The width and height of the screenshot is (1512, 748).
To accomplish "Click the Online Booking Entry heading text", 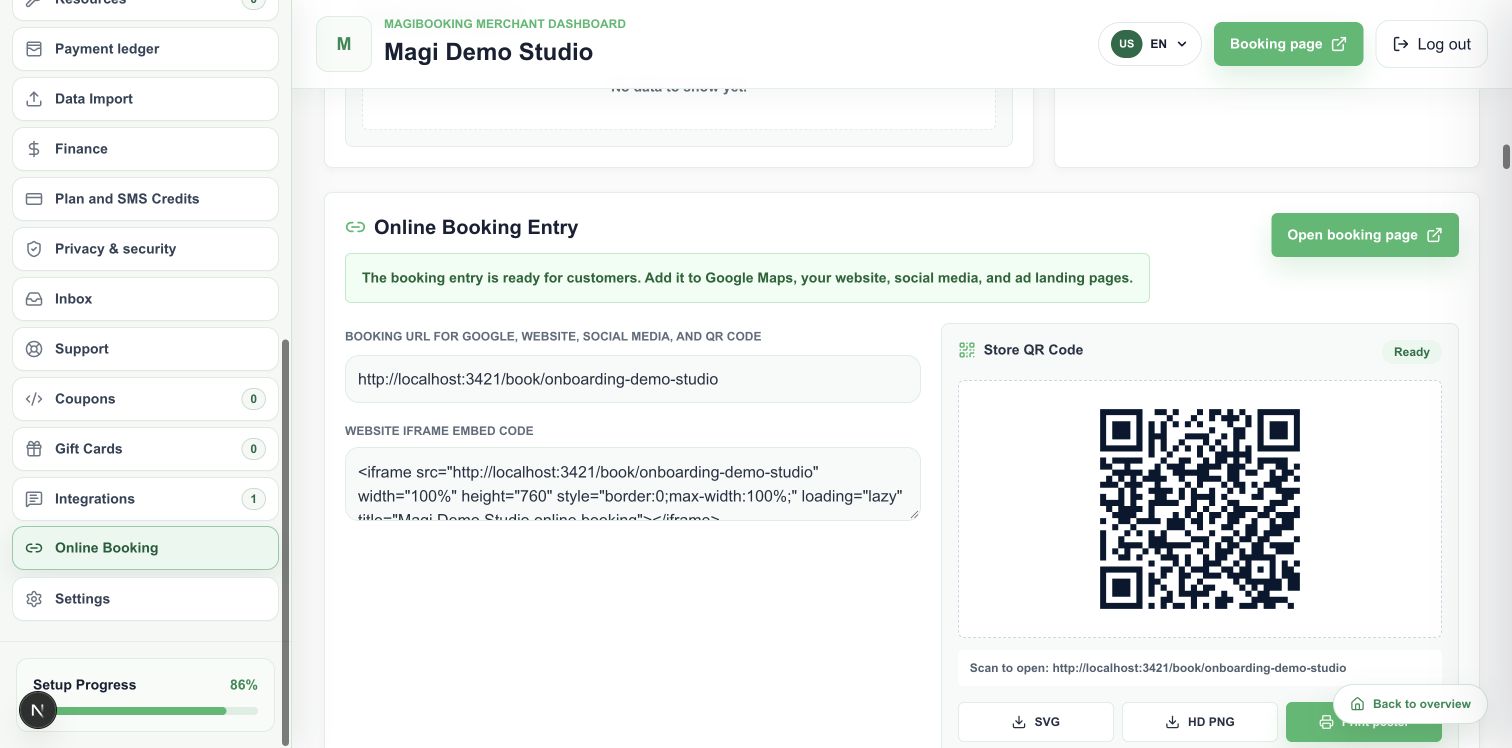I will click(x=476, y=227).
